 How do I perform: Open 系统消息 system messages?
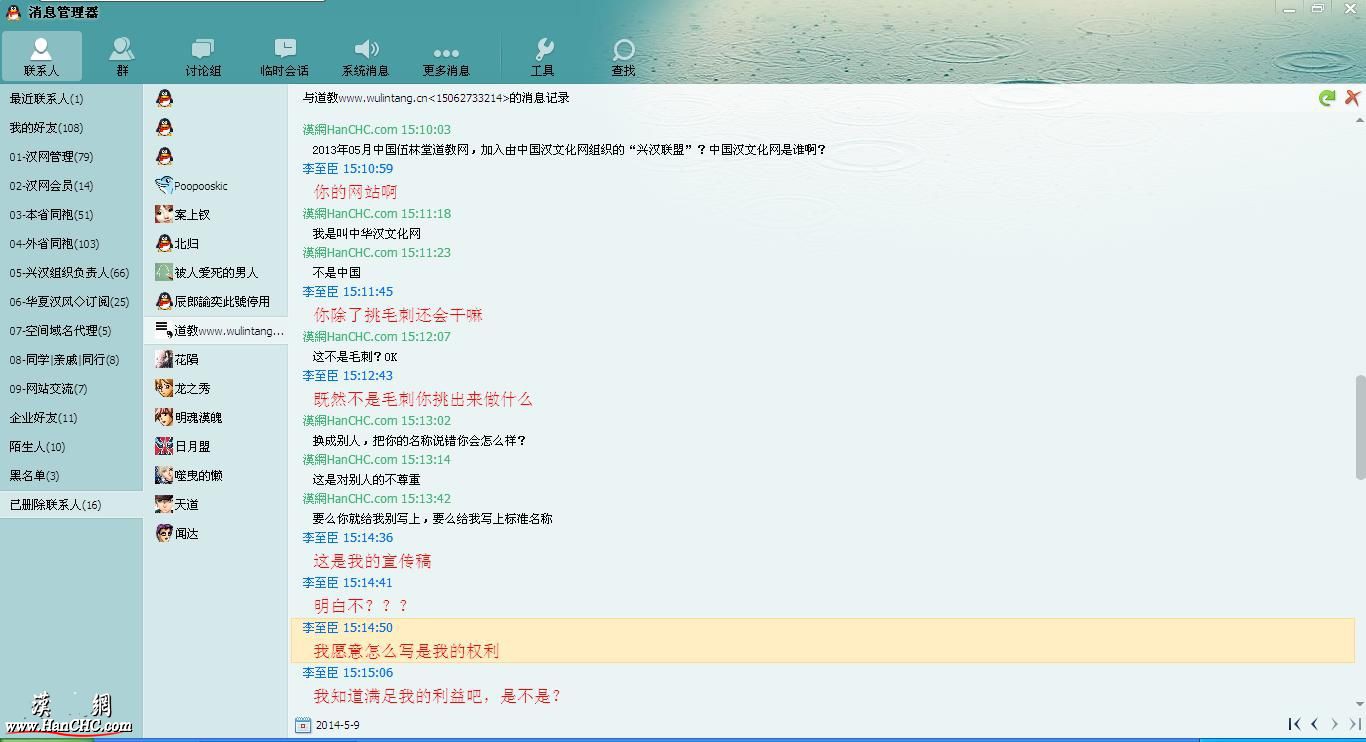click(365, 56)
